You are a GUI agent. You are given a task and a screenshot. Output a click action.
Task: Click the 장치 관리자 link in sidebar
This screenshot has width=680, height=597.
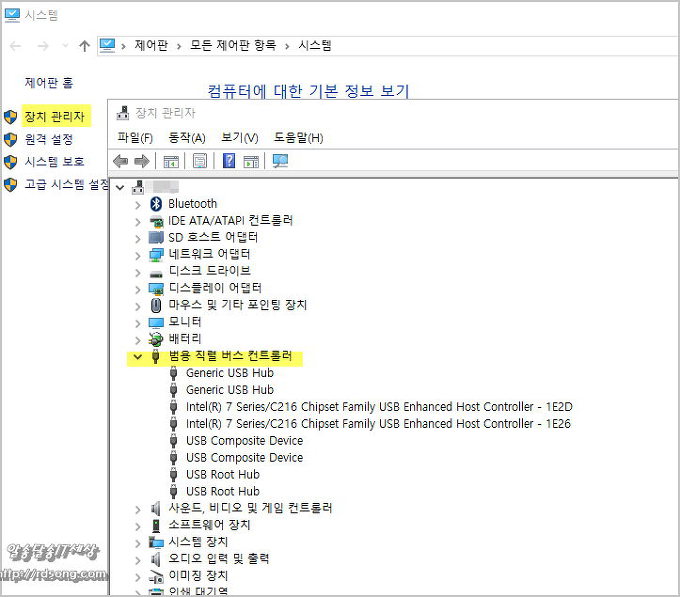click(x=54, y=117)
